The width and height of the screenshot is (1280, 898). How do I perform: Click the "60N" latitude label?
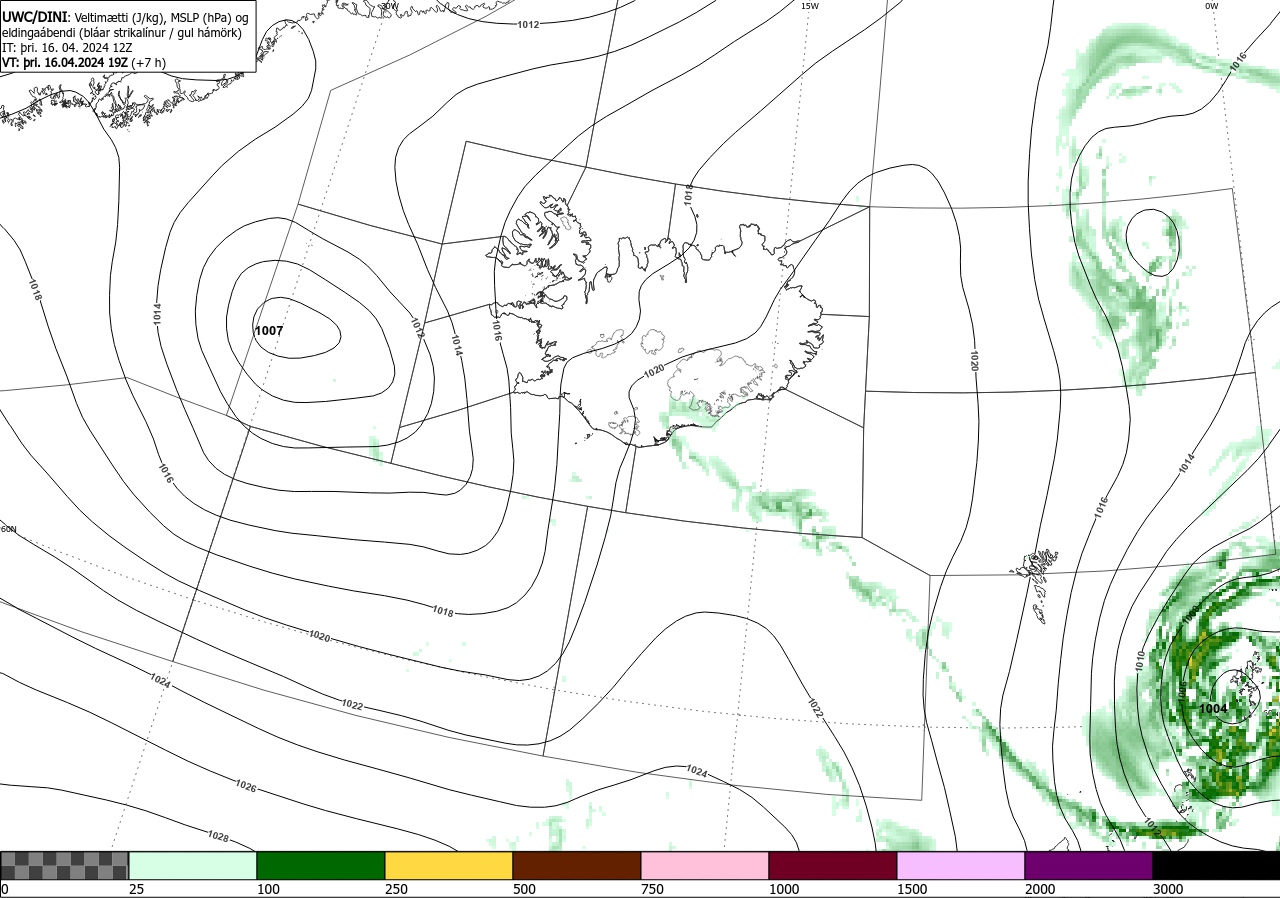[9, 529]
